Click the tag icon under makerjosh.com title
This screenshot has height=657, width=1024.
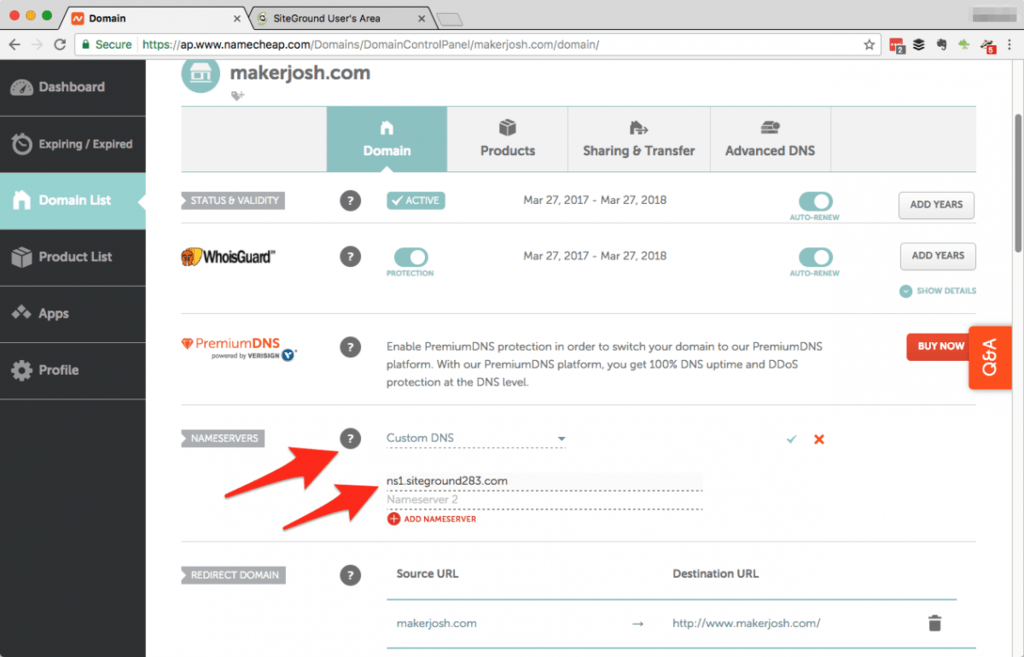(x=237, y=96)
